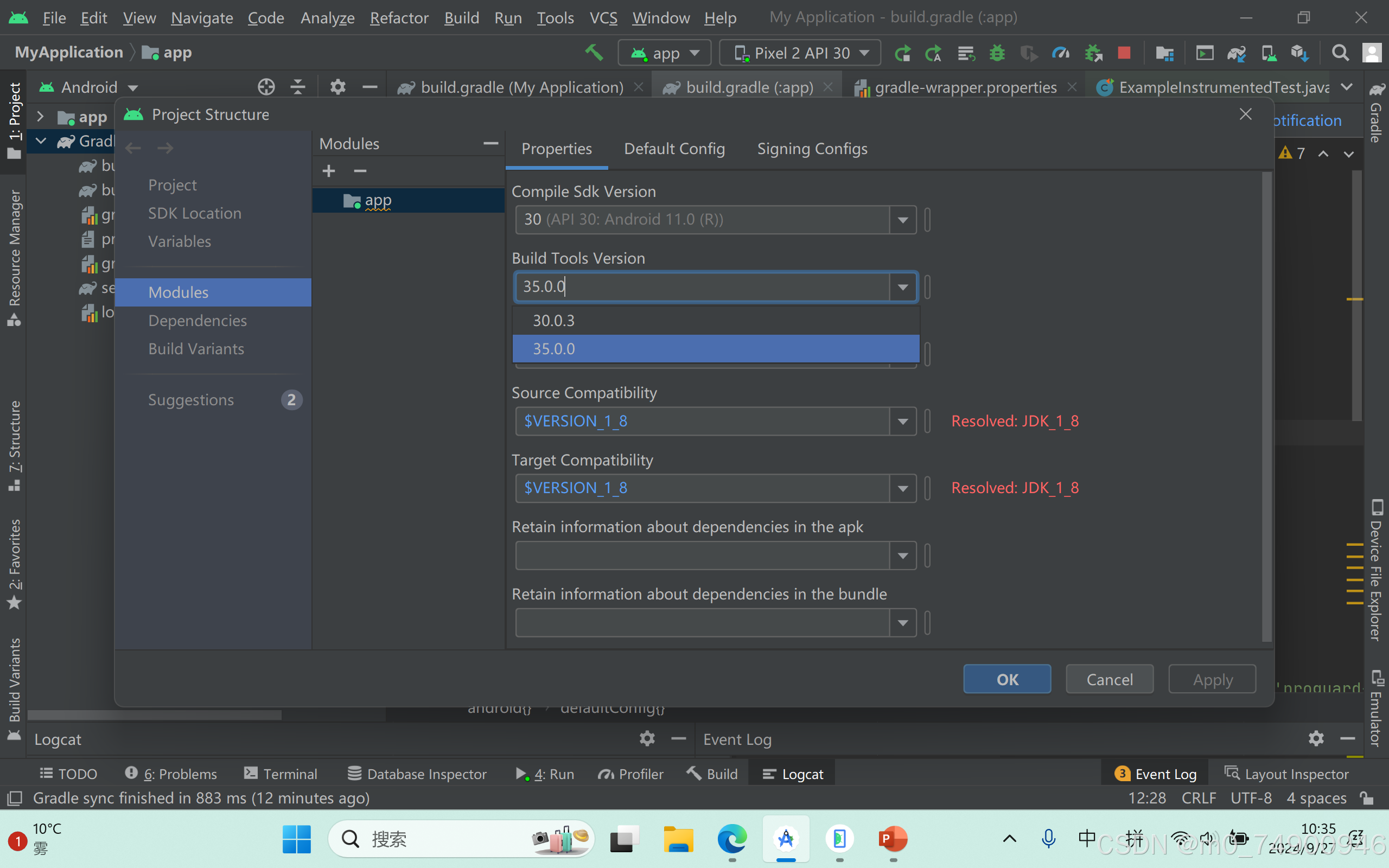
Task: Sync project with Gradle files
Action: pos(1237,52)
